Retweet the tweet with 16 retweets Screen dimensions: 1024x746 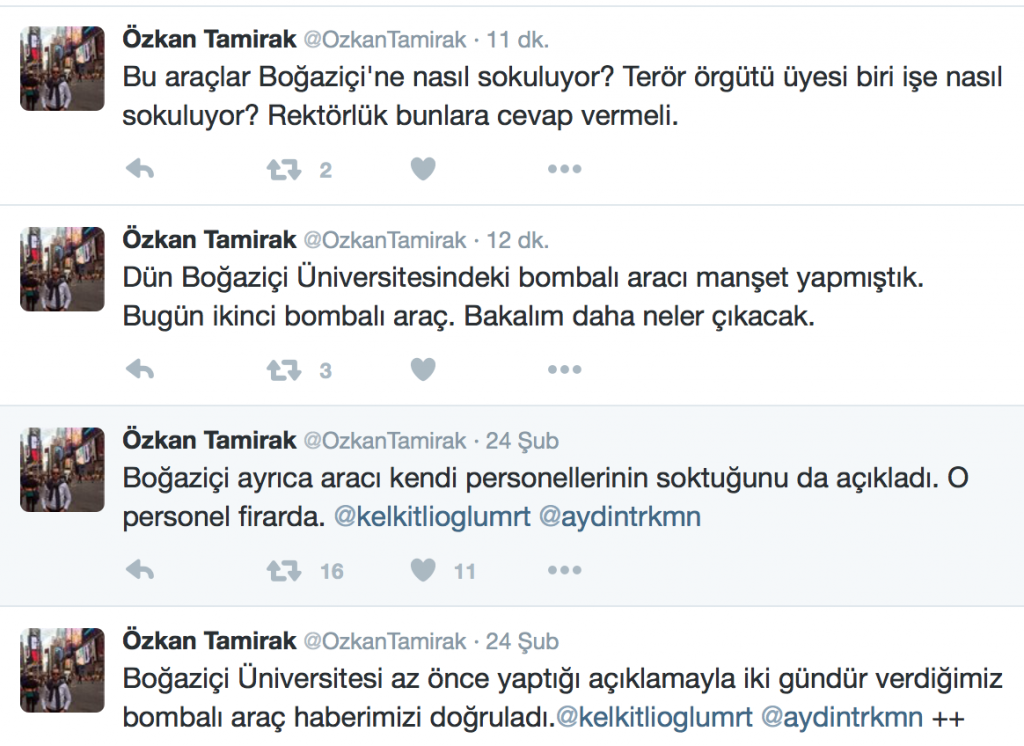pos(284,570)
